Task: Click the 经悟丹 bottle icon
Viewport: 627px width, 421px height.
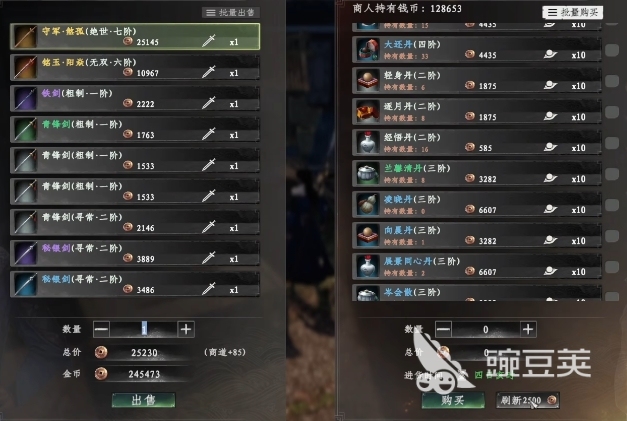Action: [x=367, y=143]
